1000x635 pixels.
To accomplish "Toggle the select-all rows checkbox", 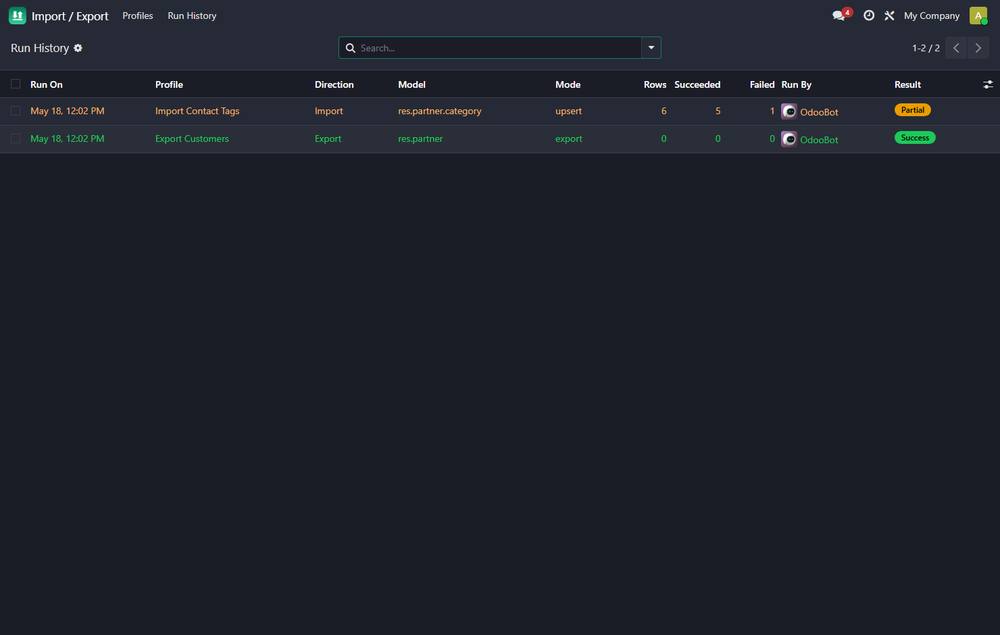I will point(15,84).
